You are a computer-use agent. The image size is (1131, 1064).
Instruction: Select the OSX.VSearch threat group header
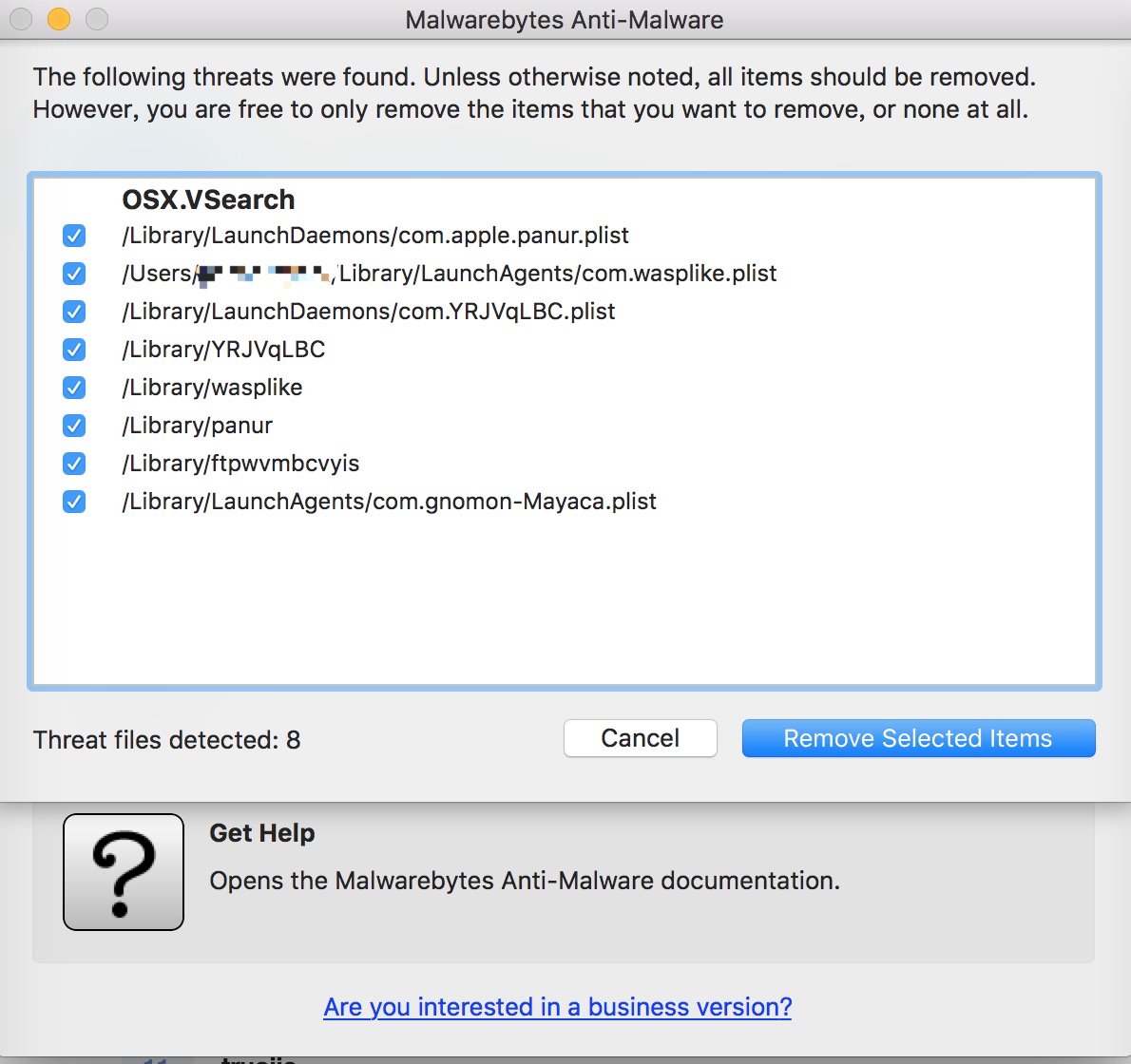click(x=208, y=199)
